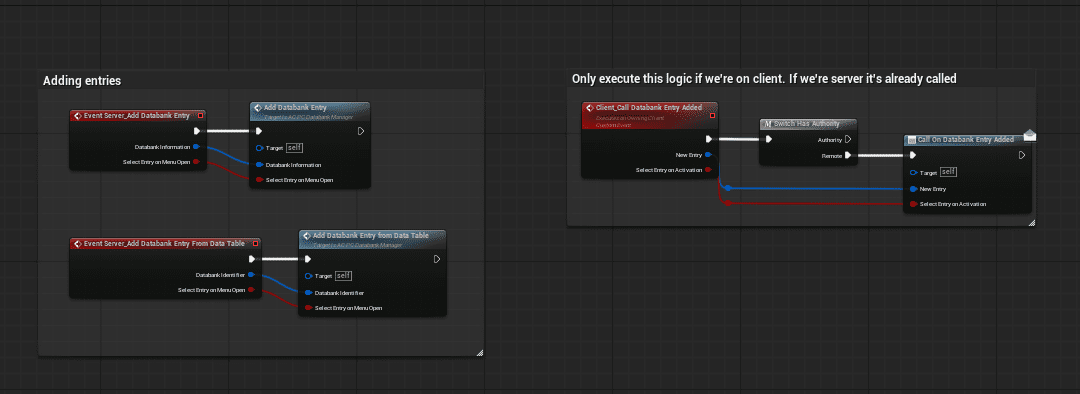Click Select Entry on Menu Open output pin of Server_Add Databank Entry event
Image resolution: width=1080 pixels, height=394 pixels.
[x=196, y=162]
